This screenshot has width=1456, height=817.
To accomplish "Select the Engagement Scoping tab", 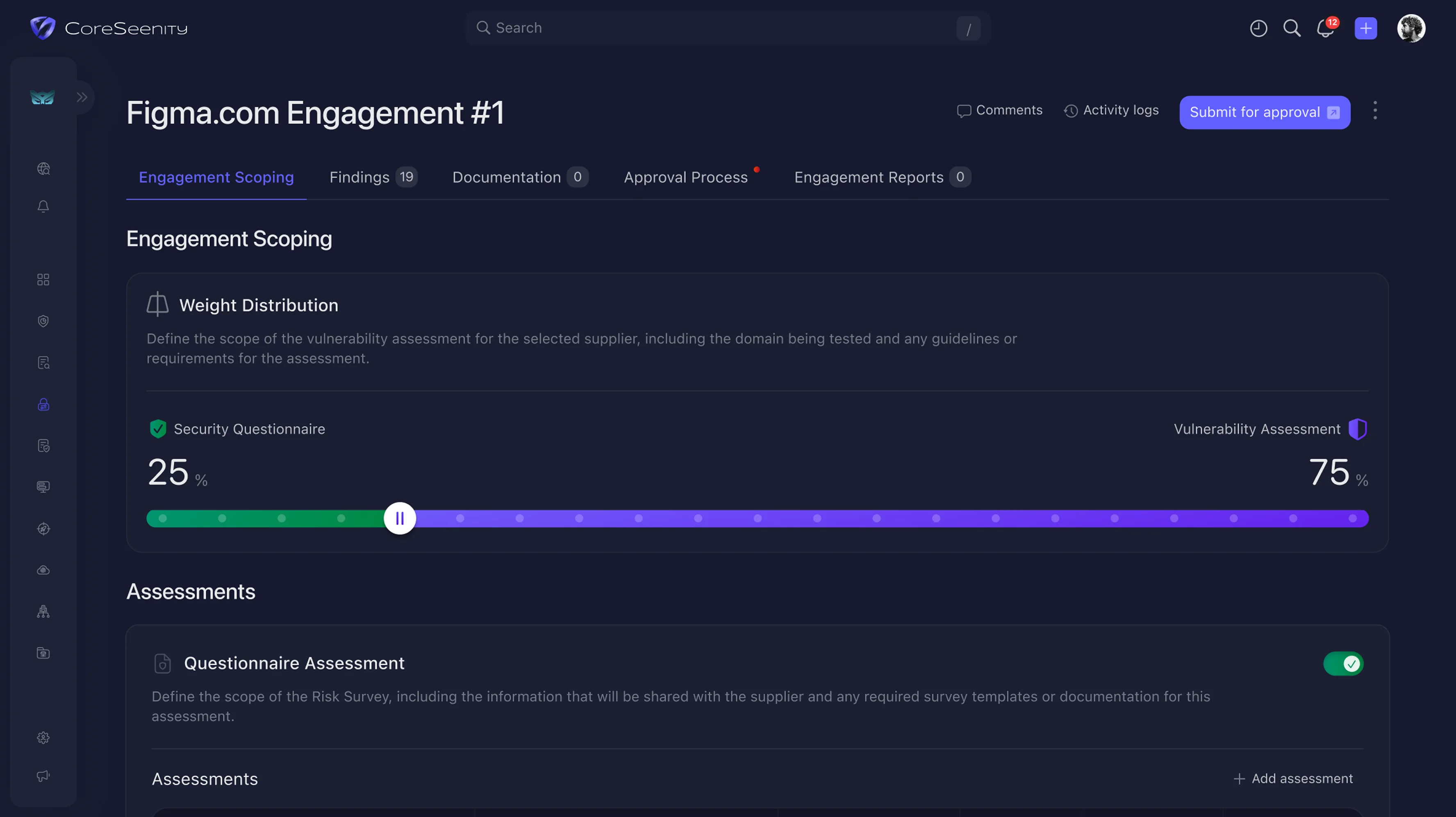I will click(x=216, y=178).
